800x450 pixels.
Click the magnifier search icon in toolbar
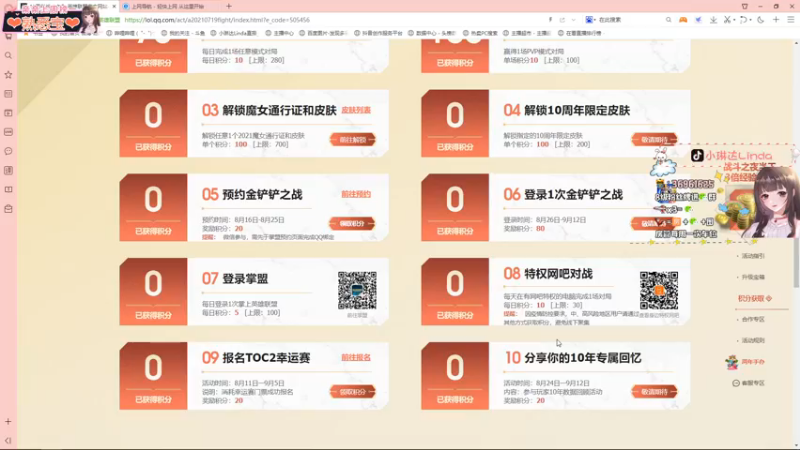[x=668, y=20]
